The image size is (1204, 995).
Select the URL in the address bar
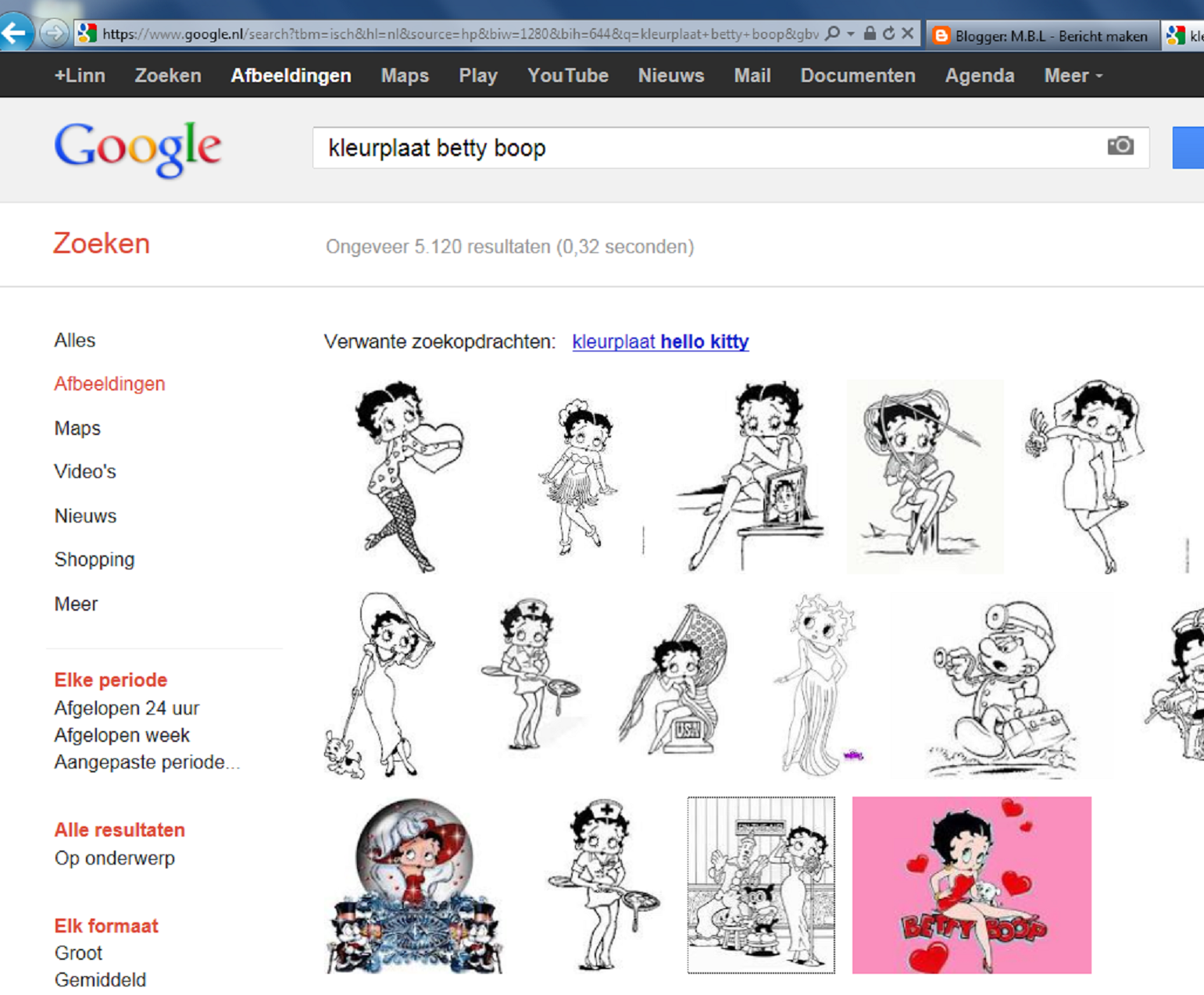tap(460, 34)
